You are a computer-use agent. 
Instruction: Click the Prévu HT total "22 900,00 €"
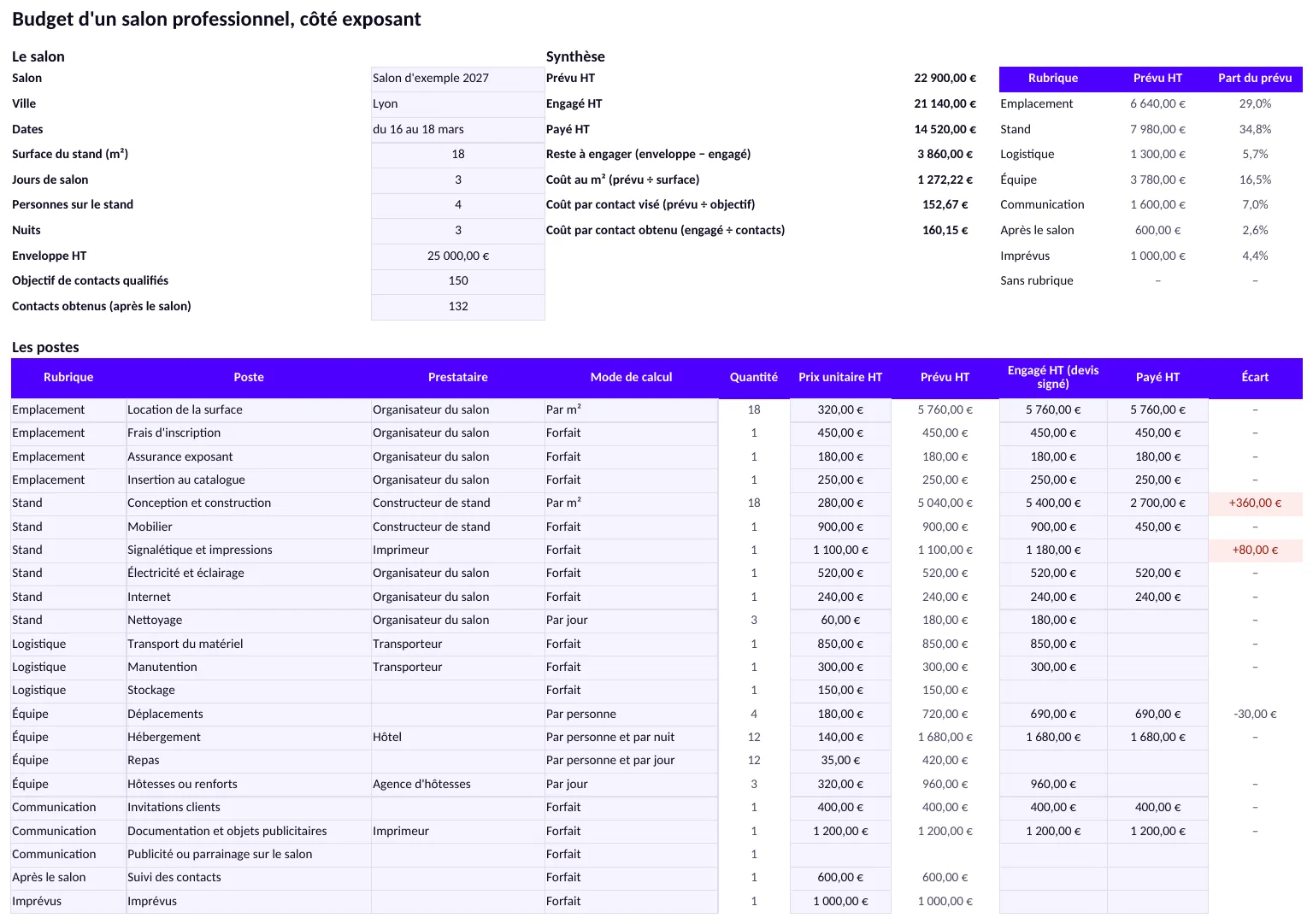[x=945, y=79]
